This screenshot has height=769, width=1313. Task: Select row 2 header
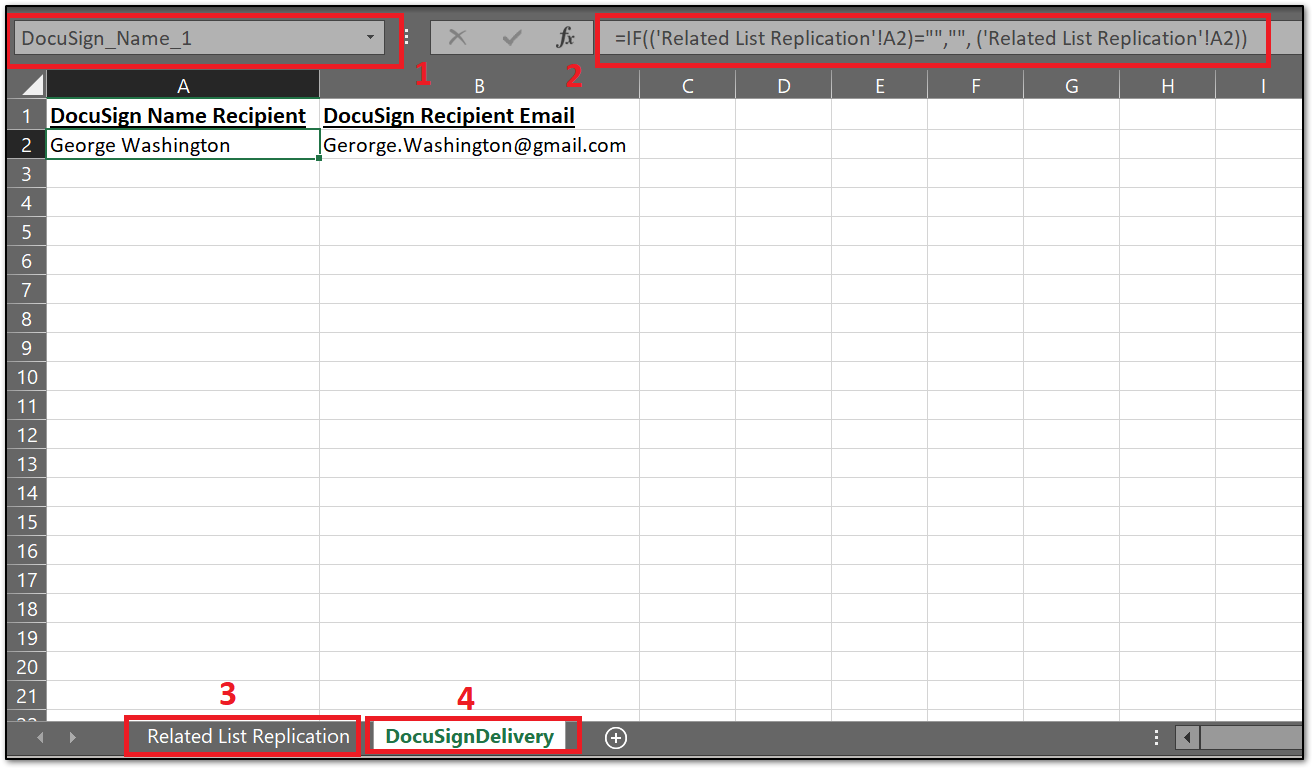click(x=27, y=144)
